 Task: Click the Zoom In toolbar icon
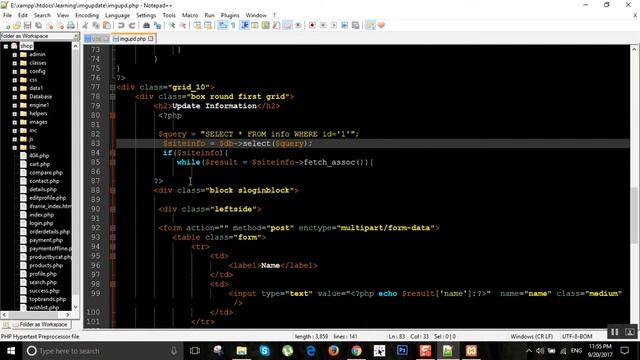[172, 26]
